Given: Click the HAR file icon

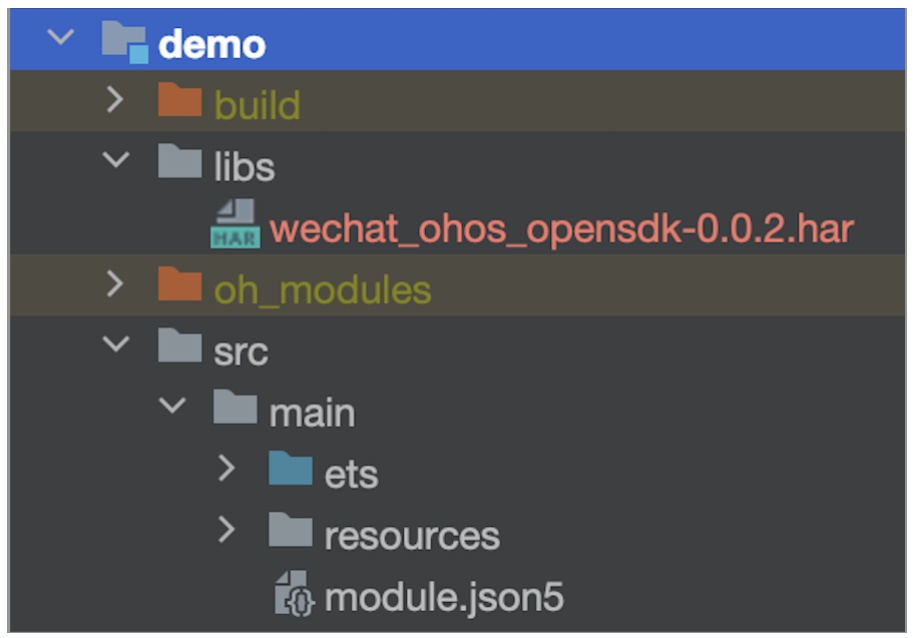Looking at the screenshot, I should (235, 225).
